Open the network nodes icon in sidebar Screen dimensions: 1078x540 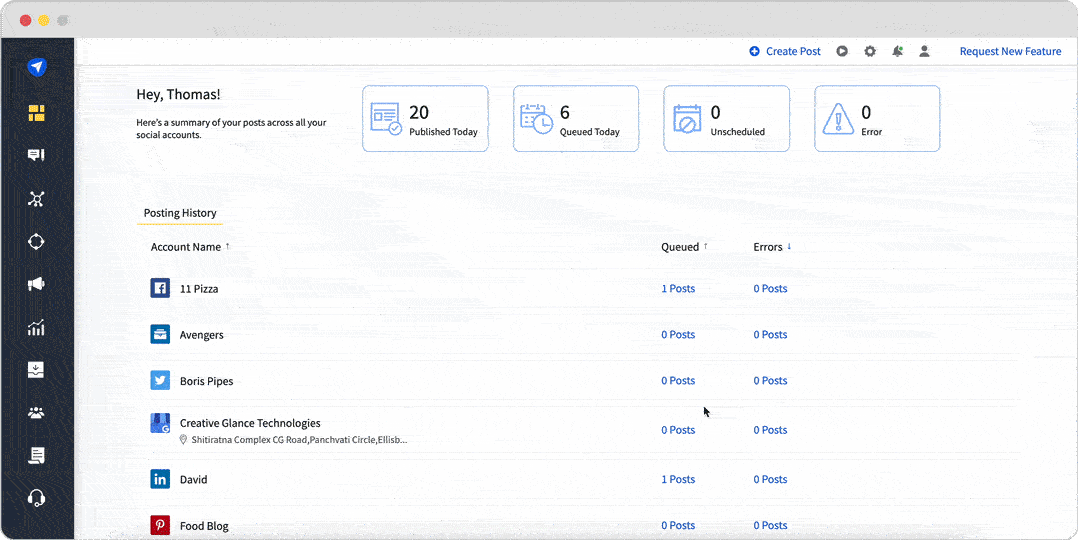[36, 199]
